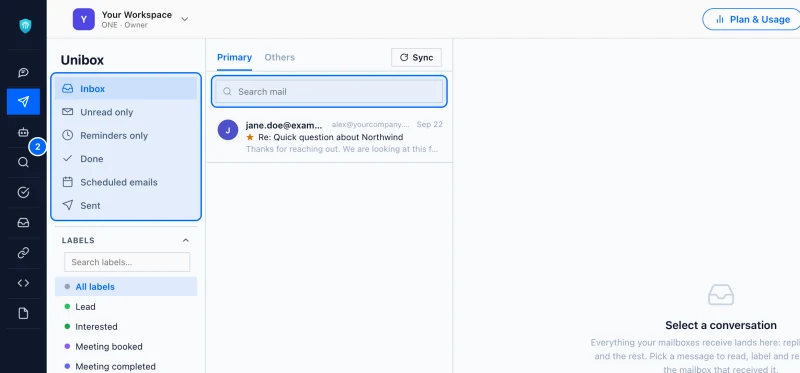Open the code brackets sidebar icon
800x373 pixels.
click(x=23, y=283)
